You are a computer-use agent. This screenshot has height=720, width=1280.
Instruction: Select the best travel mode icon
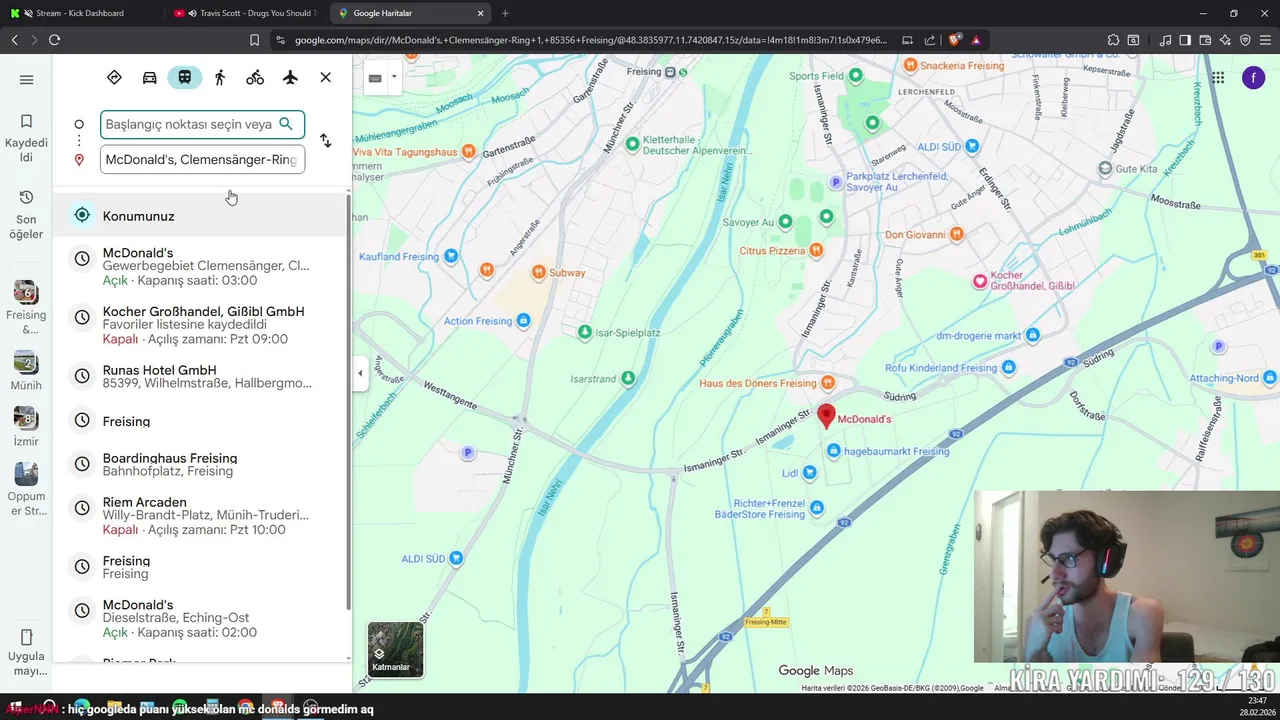114,77
